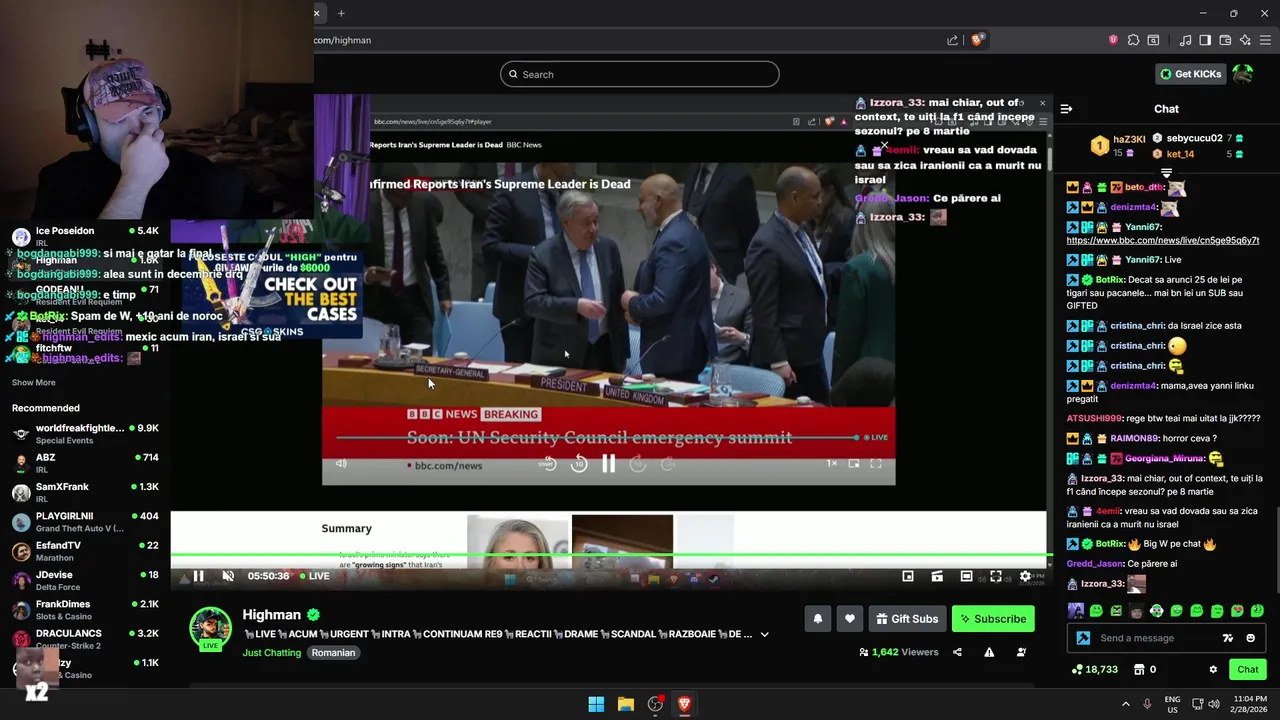Open emote picker smiley icon
1280x720 pixels.
[x=1250, y=638]
